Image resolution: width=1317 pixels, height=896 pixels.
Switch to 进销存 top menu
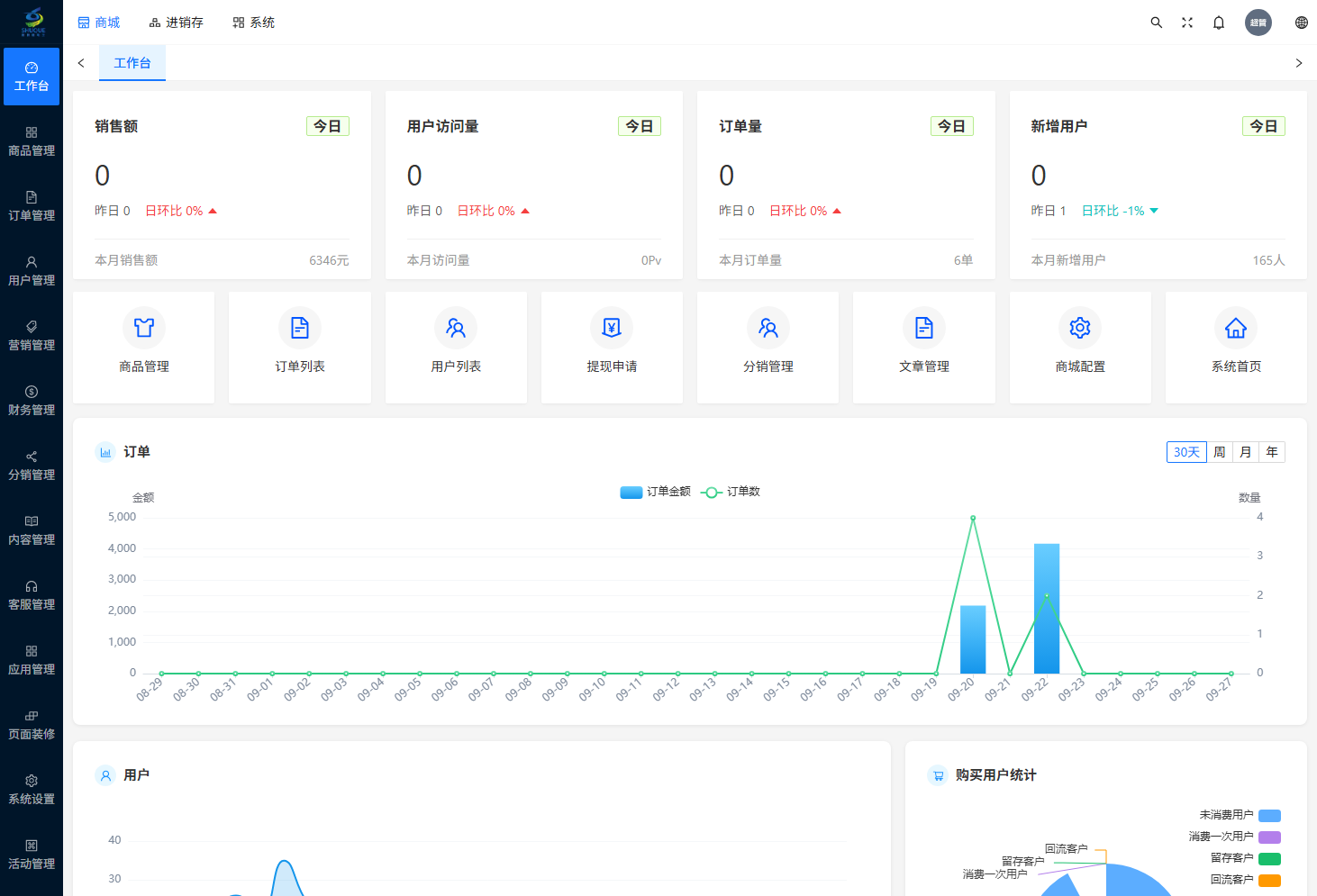click(x=176, y=23)
